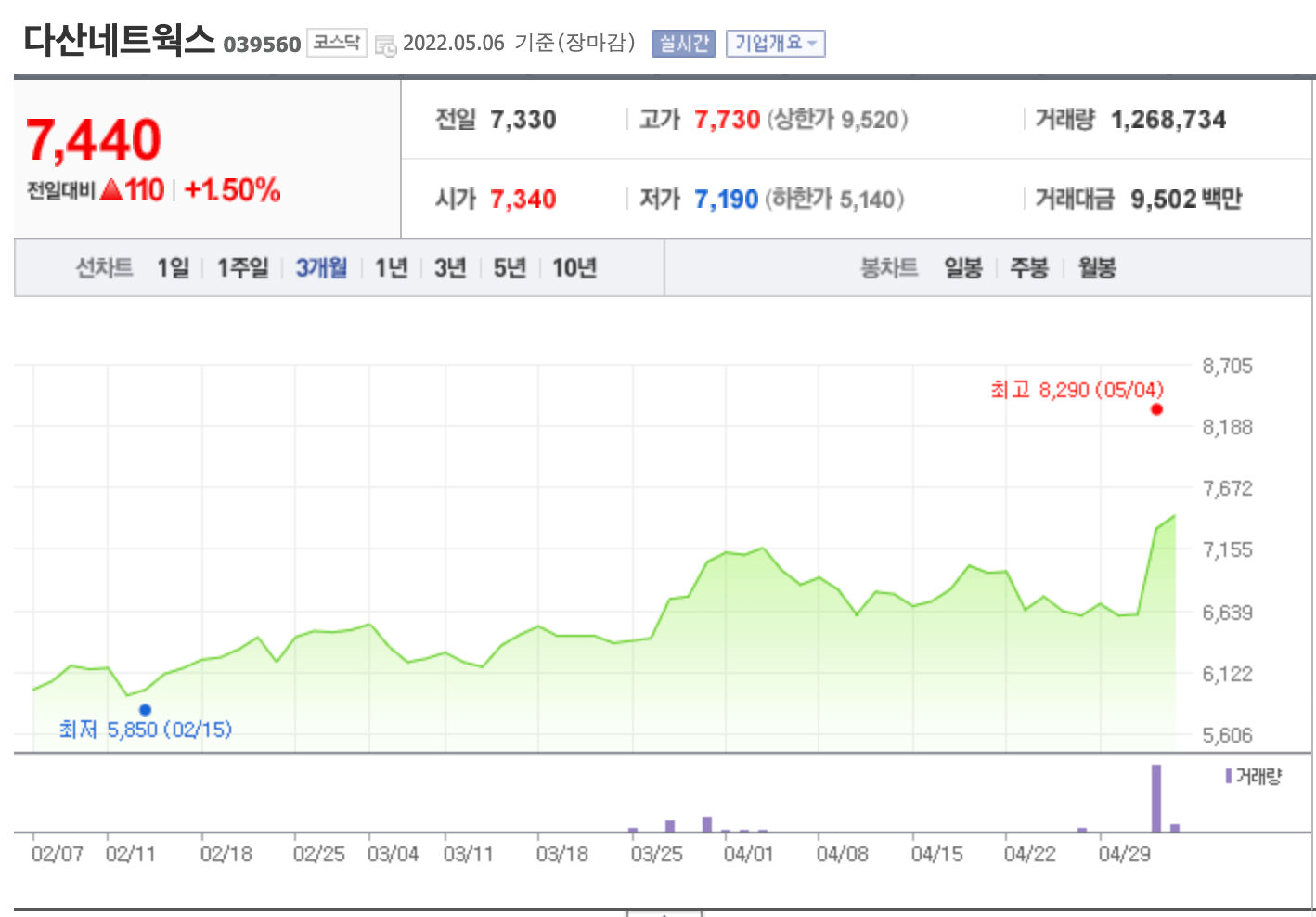Image resolution: width=1316 pixels, height=917 pixels.
Task: Click the 5,606 price axis label
Action: click(x=1228, y=735)
